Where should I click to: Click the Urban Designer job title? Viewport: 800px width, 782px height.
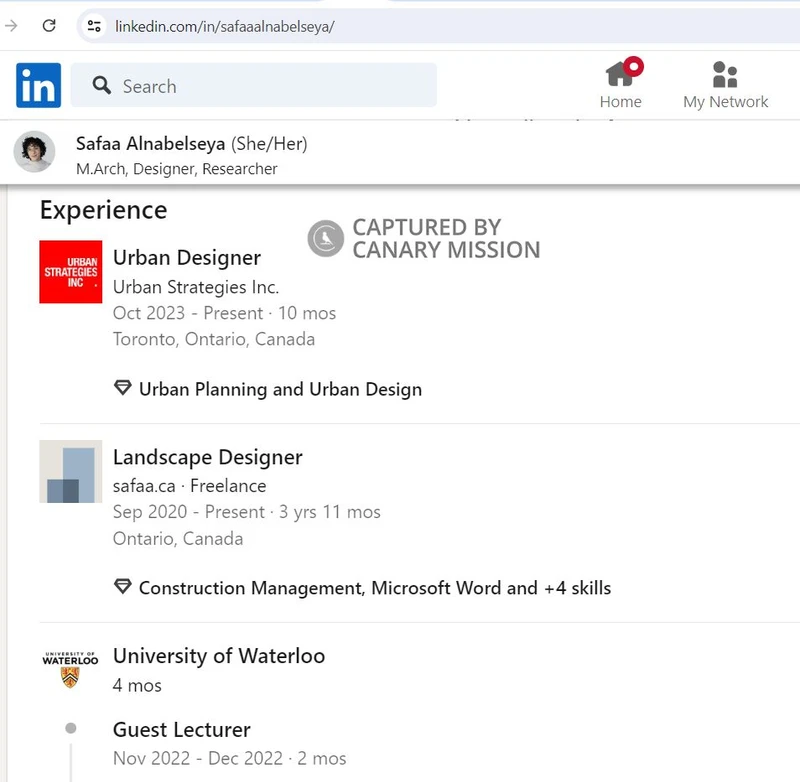(186, 258)
